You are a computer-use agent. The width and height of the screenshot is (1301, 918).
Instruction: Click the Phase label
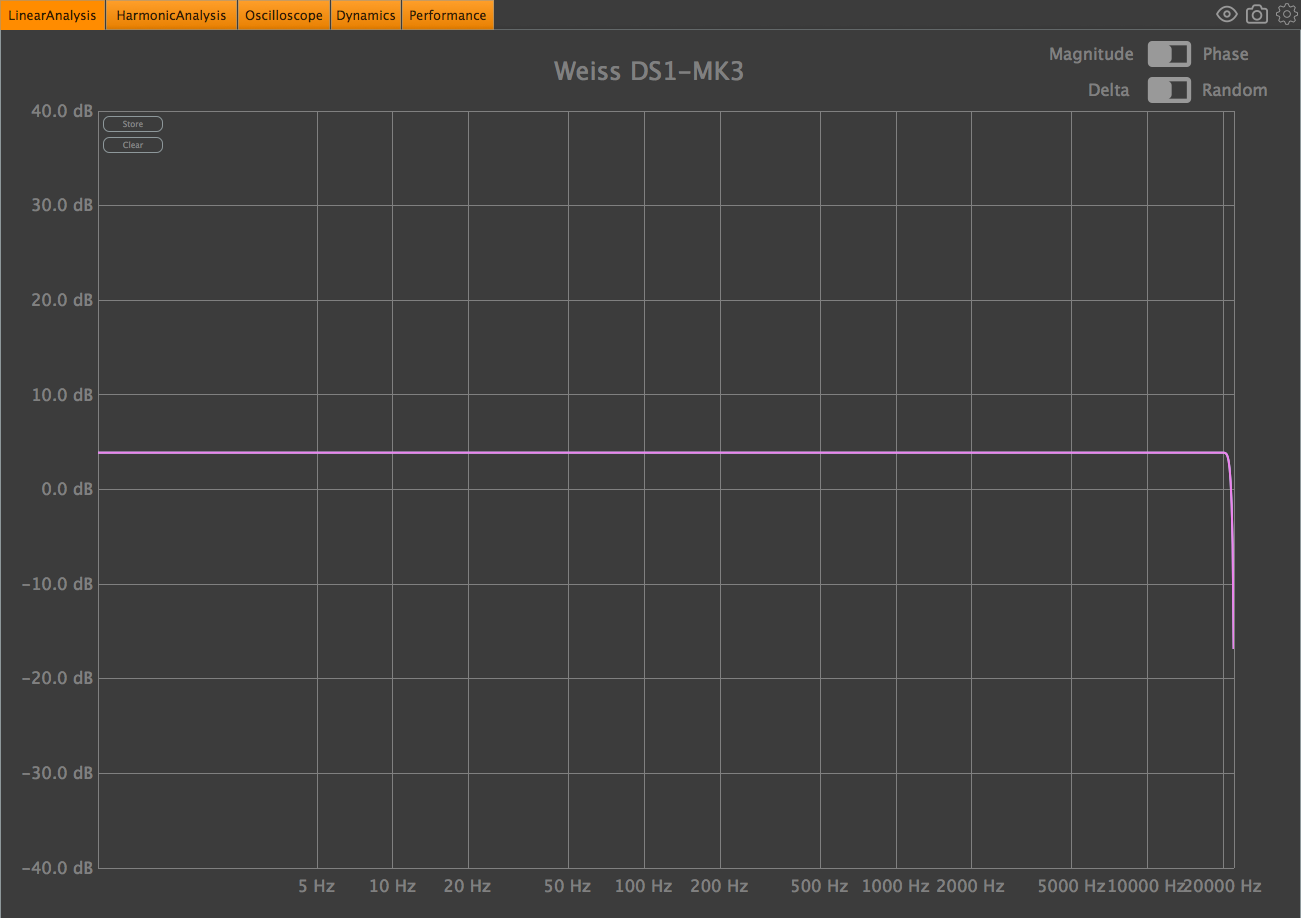[x=1225, y=54]
